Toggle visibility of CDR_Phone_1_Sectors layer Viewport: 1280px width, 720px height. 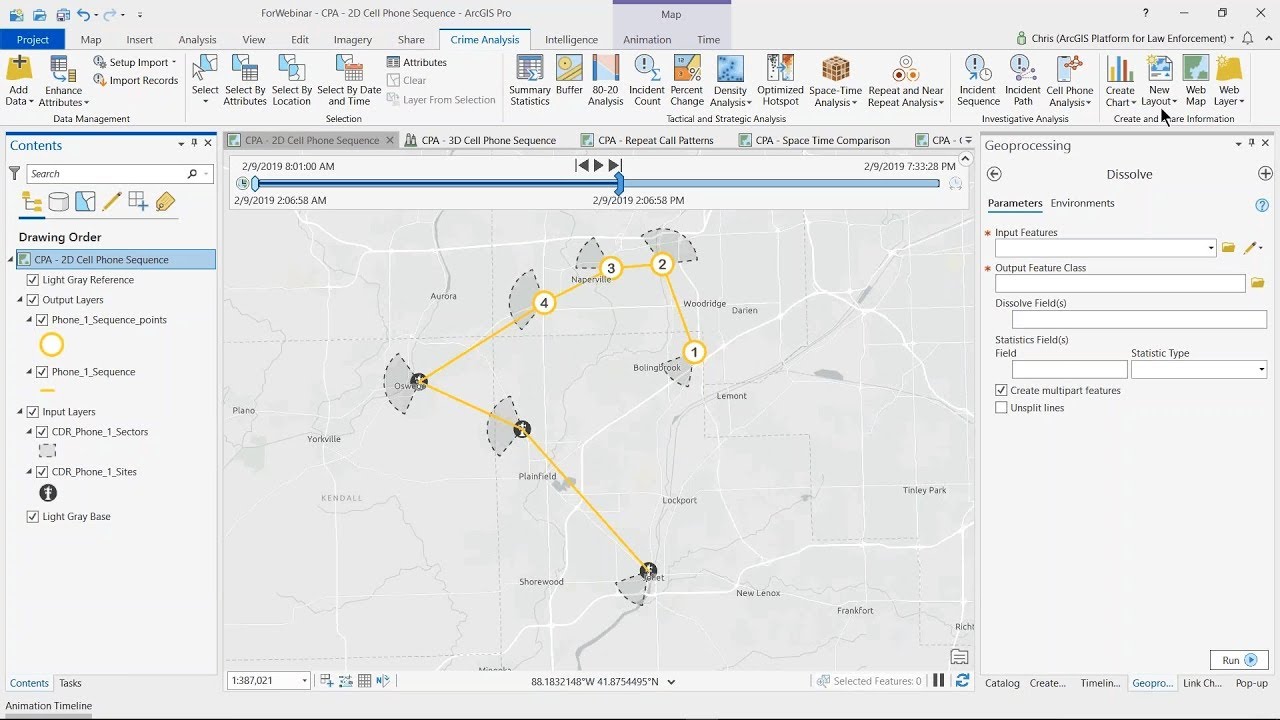[x=42, y=432]
